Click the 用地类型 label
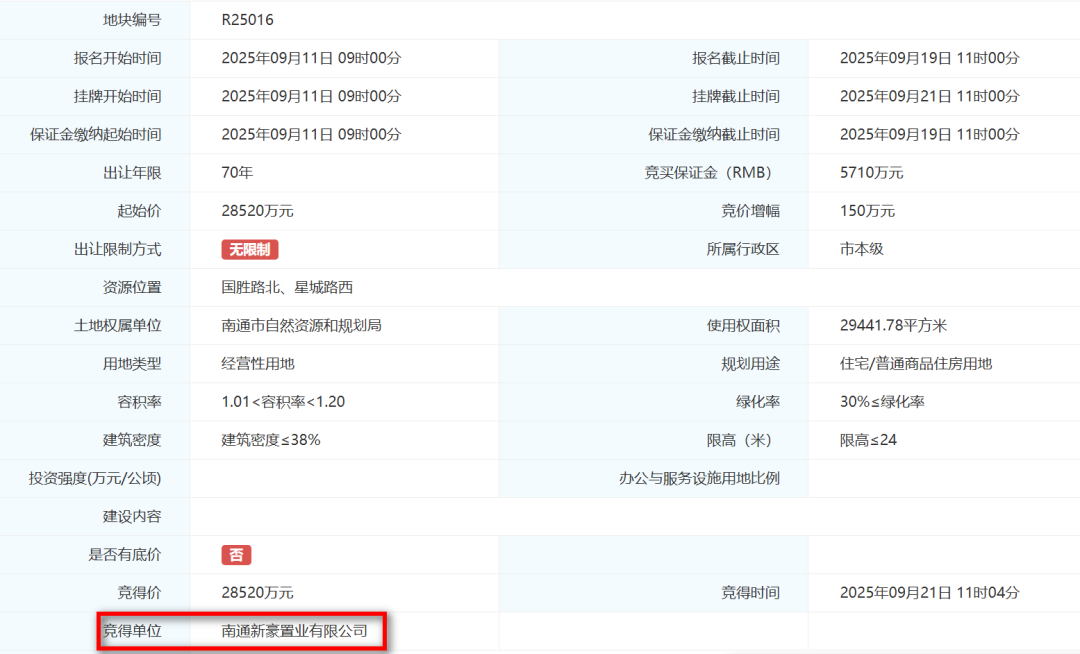Screen dimensions: 1080x654 point(132,363)
